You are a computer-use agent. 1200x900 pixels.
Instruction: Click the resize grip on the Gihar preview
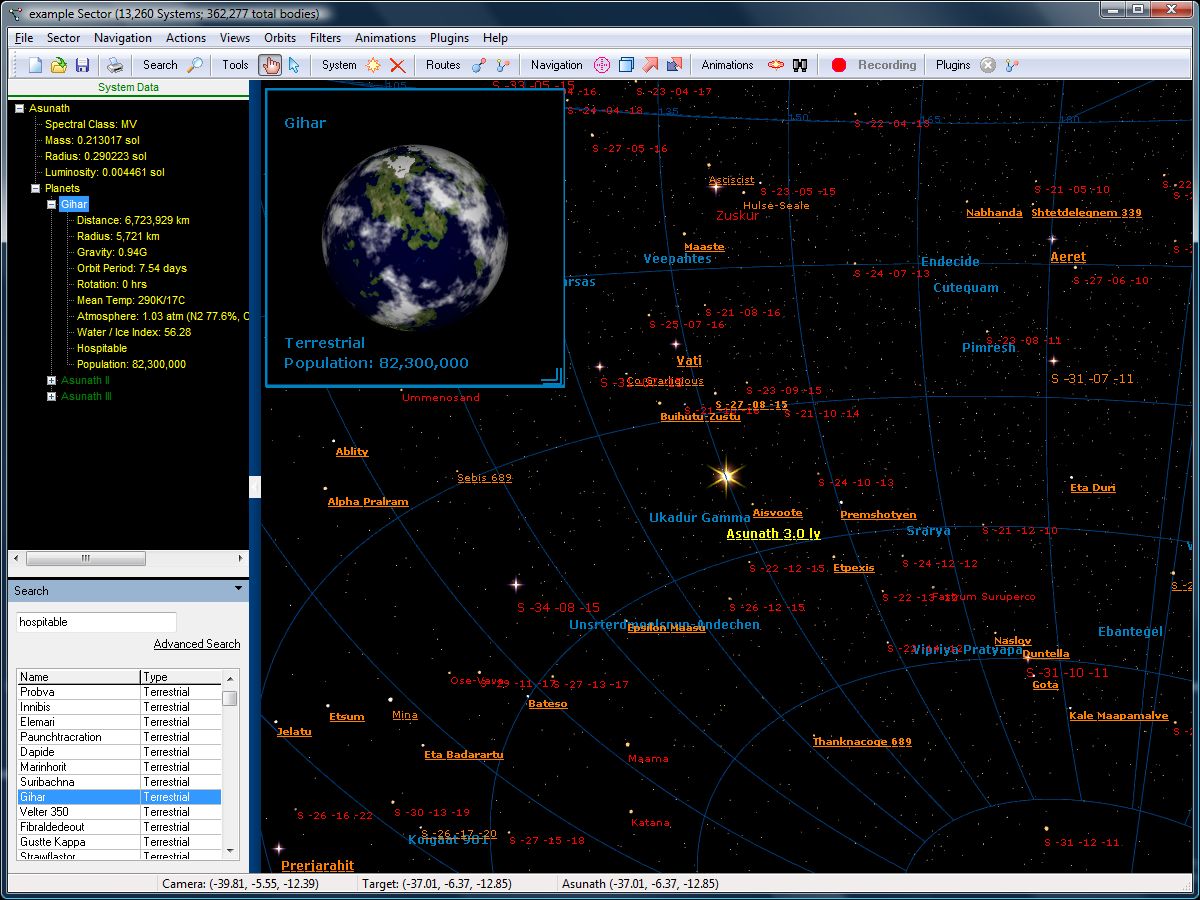551,375
